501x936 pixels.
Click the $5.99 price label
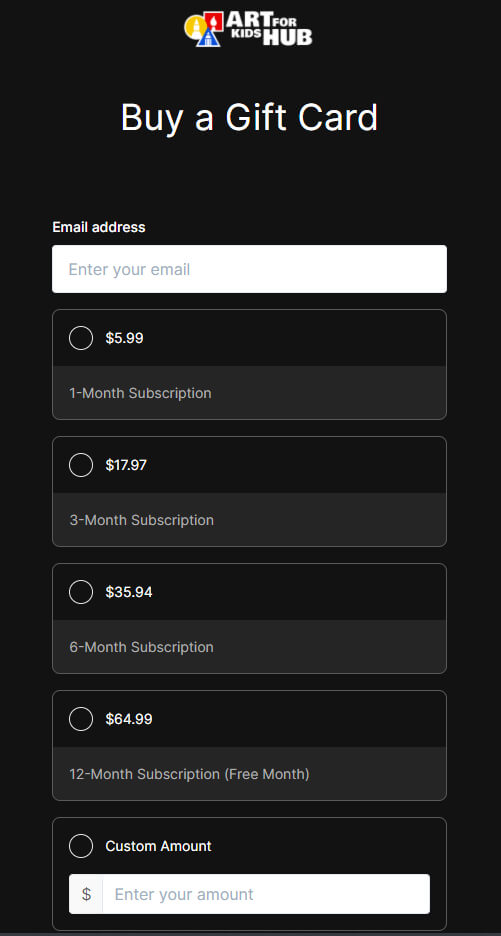pyautogui.click(x=124, y=338)
